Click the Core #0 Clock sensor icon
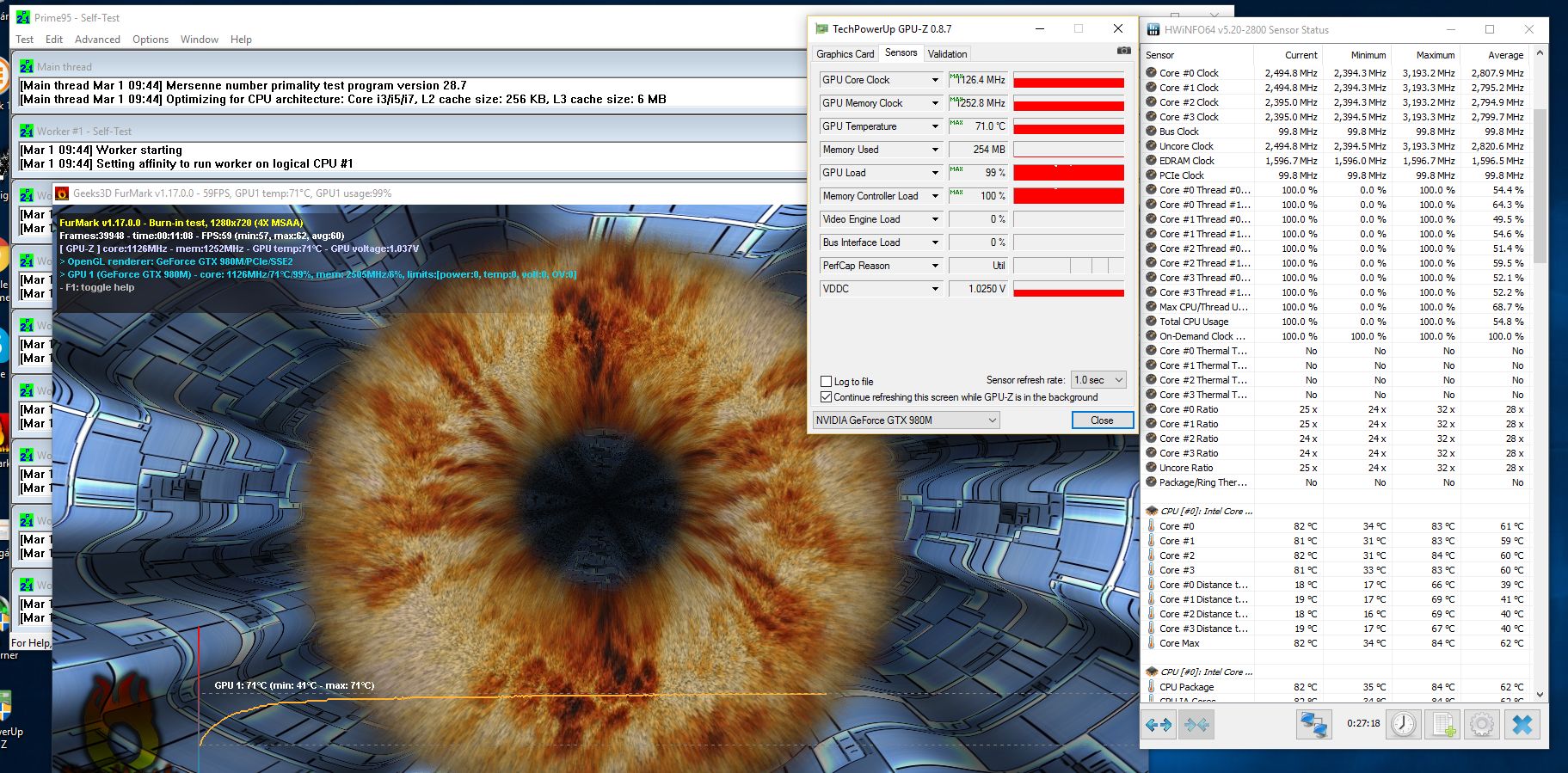This screenshot has height=773, width=1568. (x=1151, y=73)
